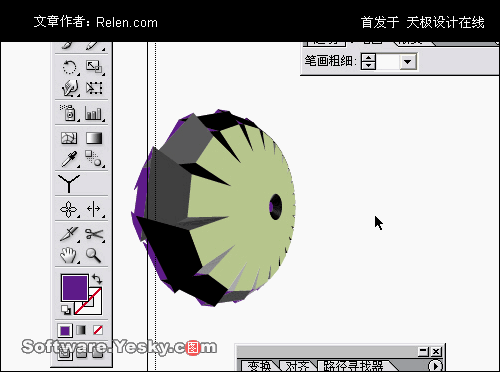Viewport: 500px width, 372px height.
Task: Reset to default fill and stroke
Action: pos(66,310)
